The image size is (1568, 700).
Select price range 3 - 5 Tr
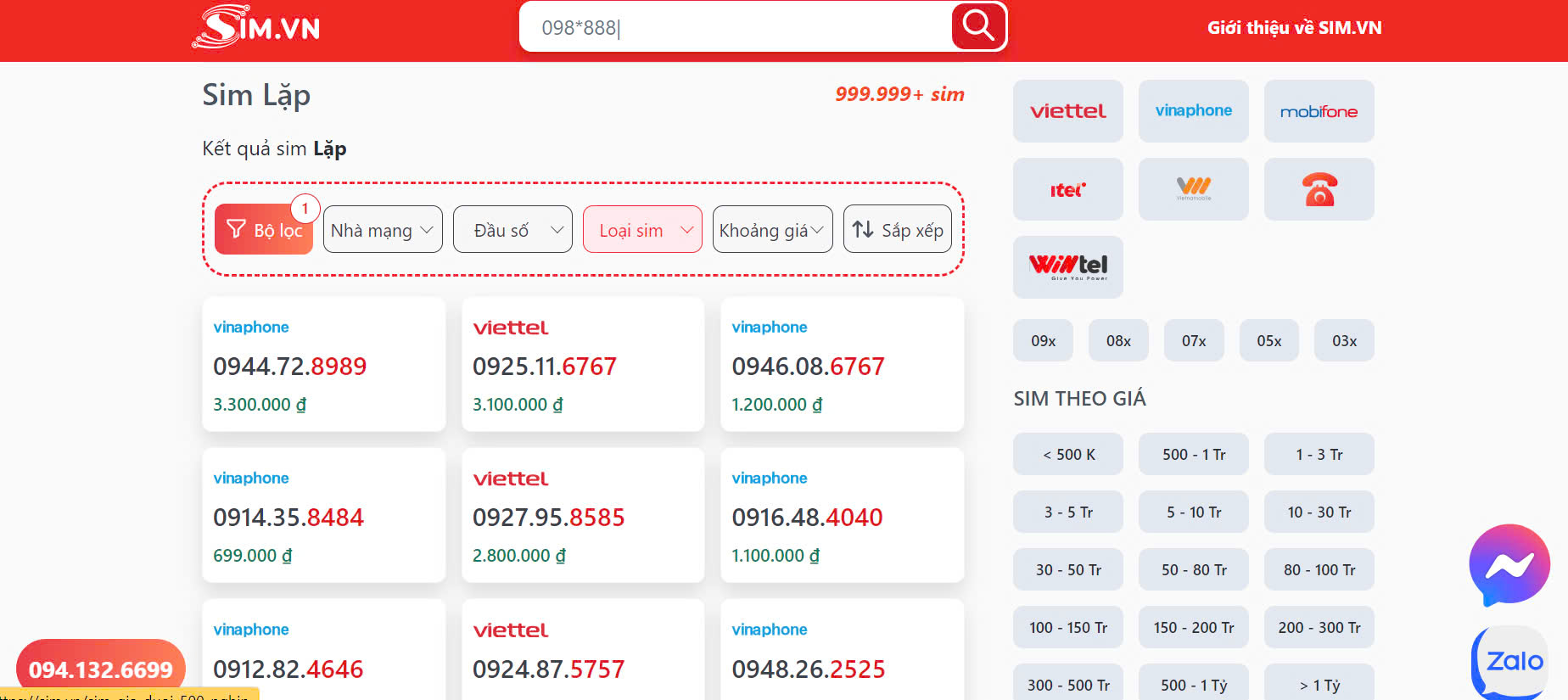point(1068,512)
